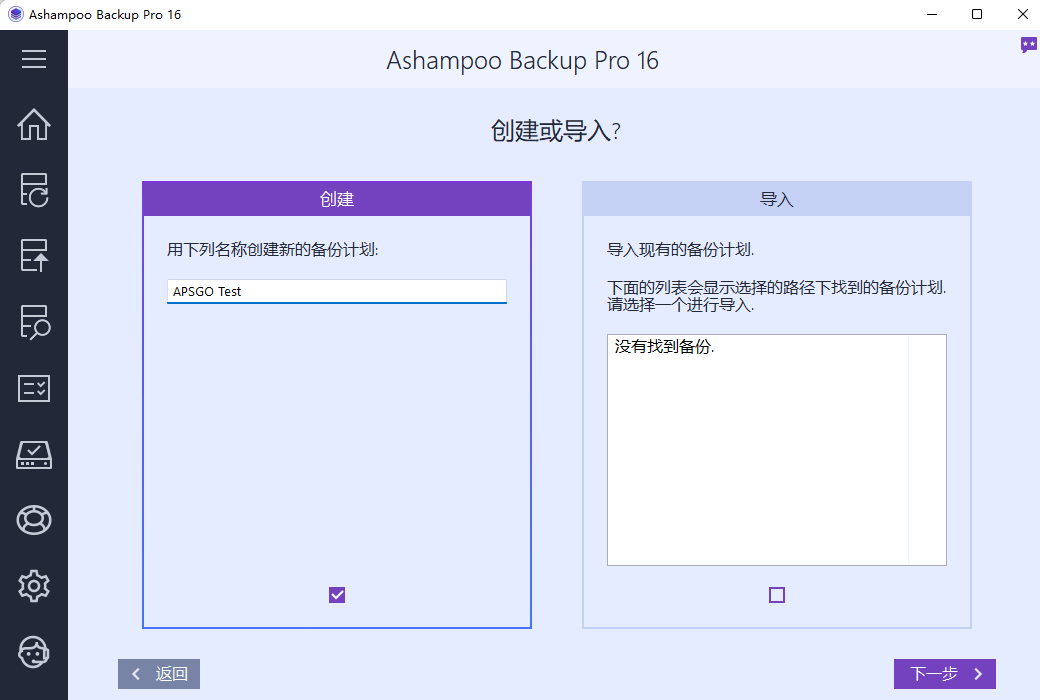Open the drive check icon
The image size is (1040, 700).
[34, 455]
